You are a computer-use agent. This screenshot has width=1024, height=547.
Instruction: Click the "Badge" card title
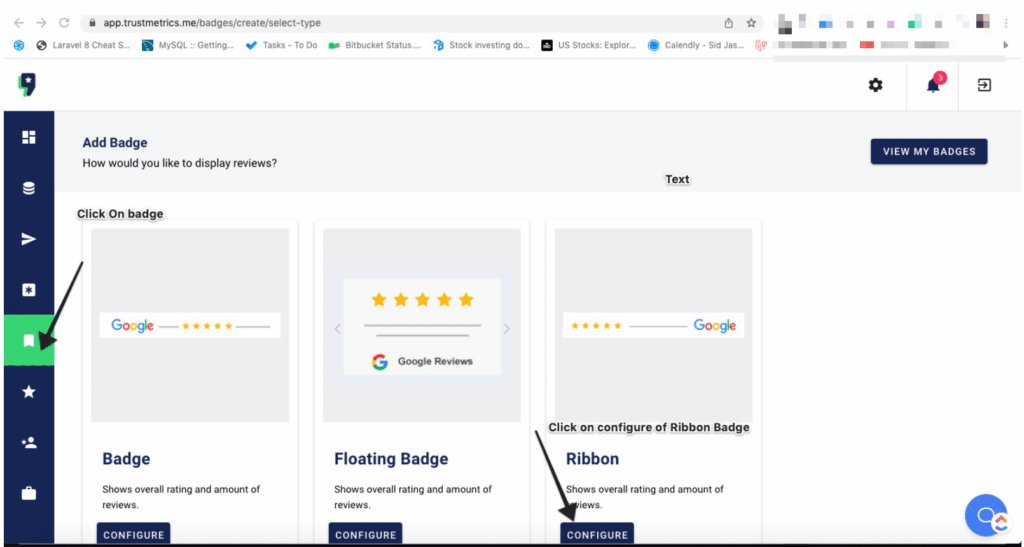(126, 459)
